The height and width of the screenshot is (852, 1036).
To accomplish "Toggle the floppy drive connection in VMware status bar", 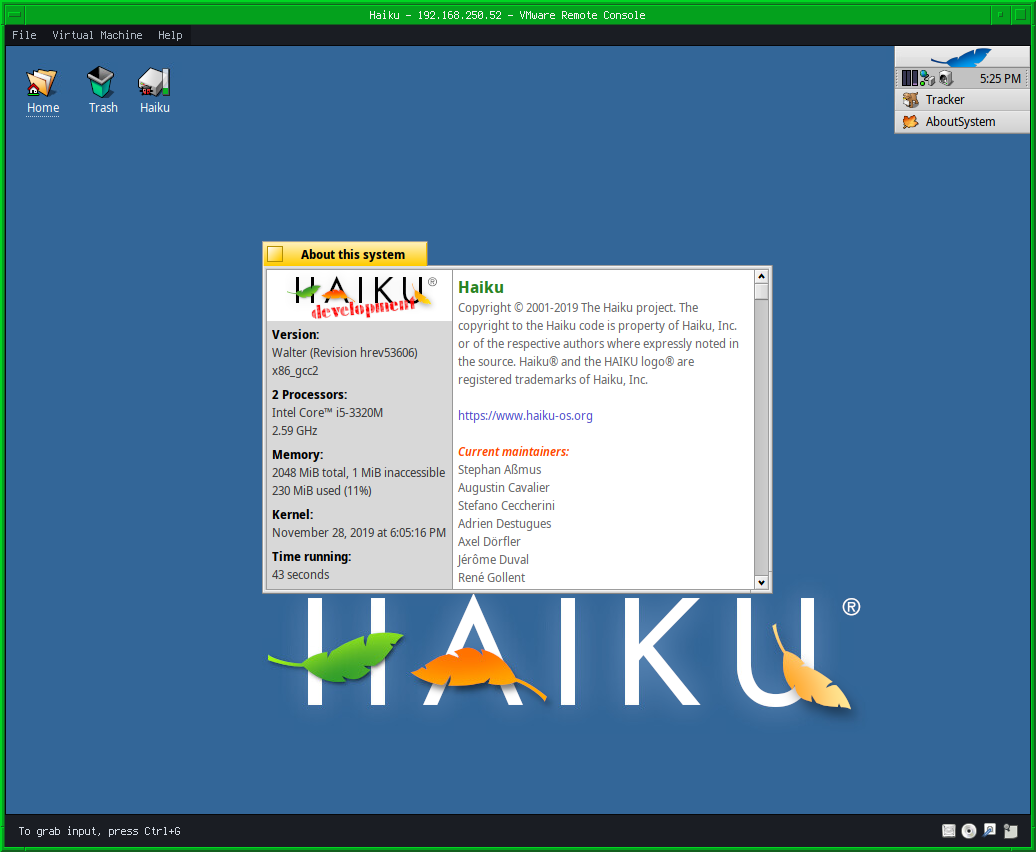I will (948, 830).
